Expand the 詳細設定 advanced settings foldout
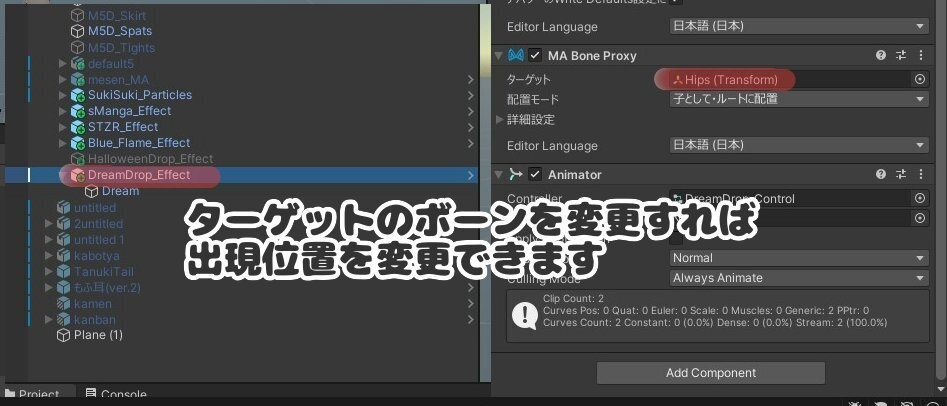Image resolution: width=947 pixels, height=406 pixels. click(499, 120)
